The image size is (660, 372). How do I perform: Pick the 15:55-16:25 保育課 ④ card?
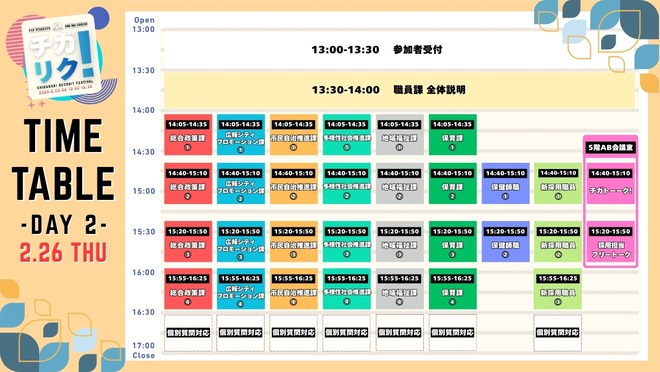453,289
